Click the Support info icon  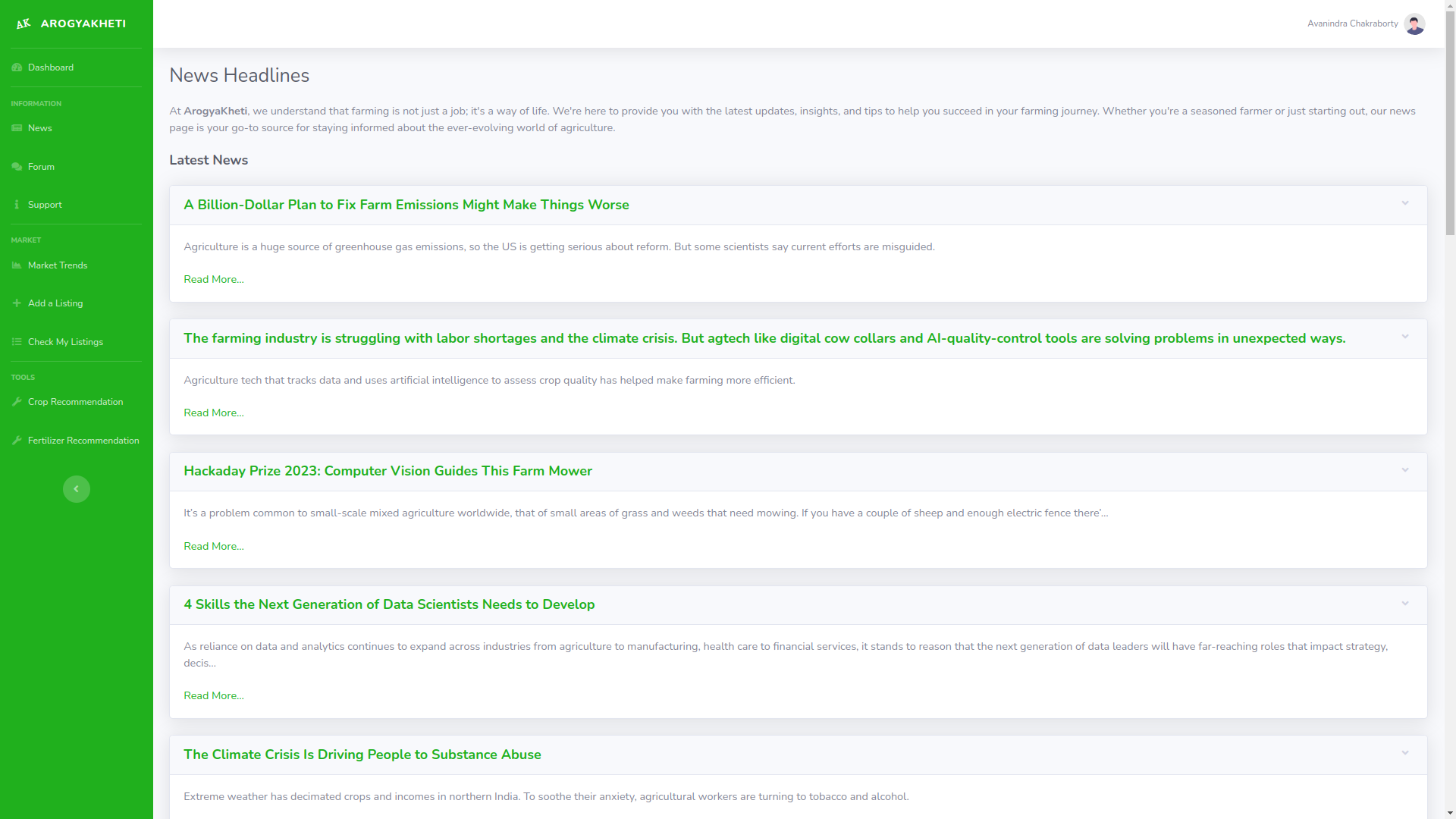click(x=17, y=205)
